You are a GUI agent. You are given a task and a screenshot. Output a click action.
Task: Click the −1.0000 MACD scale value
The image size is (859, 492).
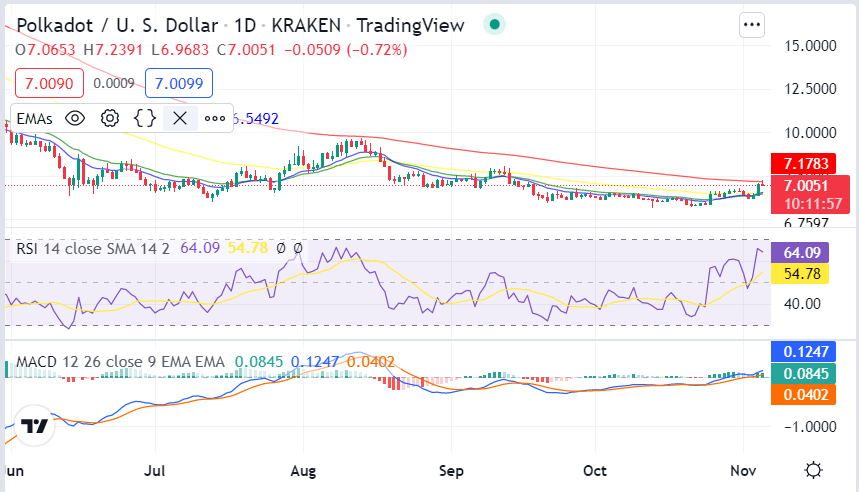click(810, 426)
